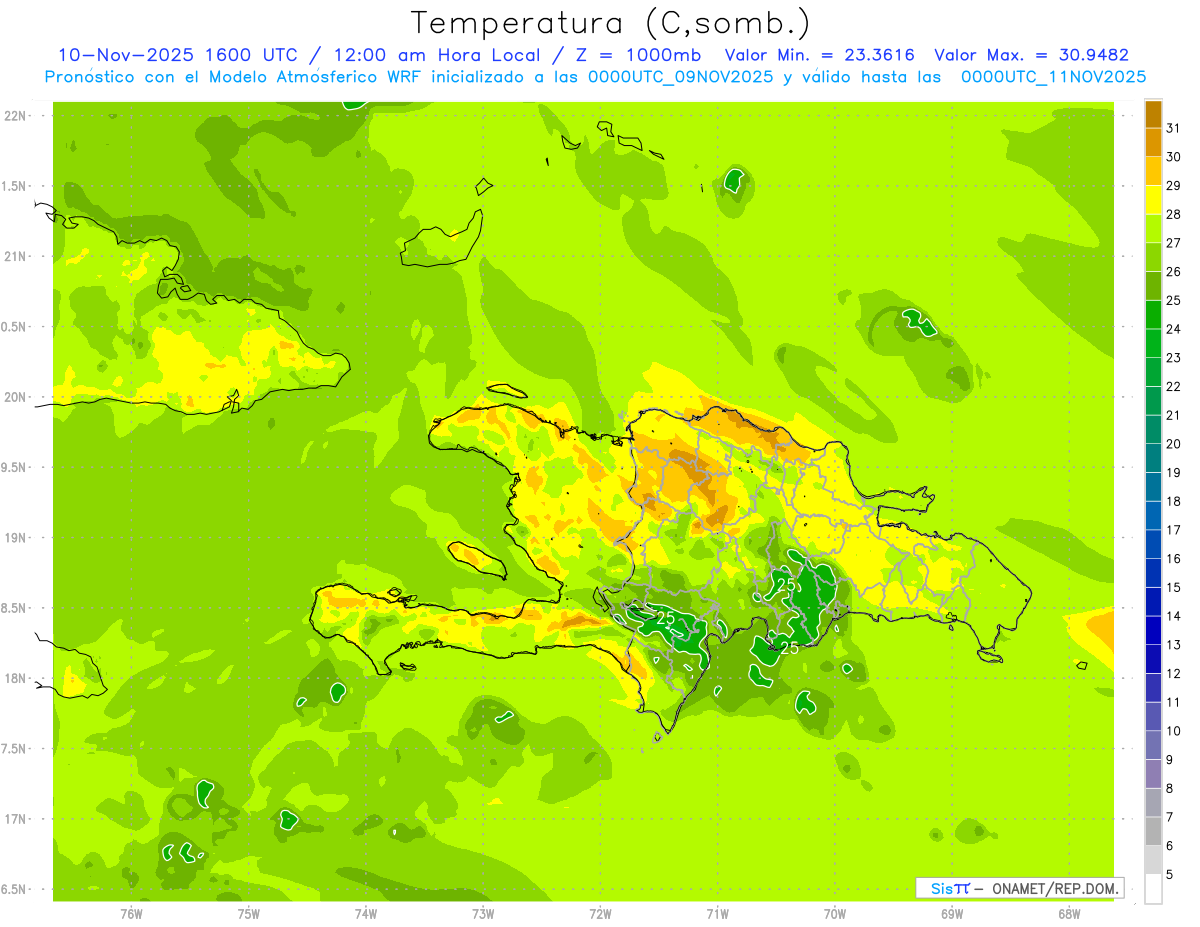Screen dimensions: 1200x927
Task: Click the color scale value 26
Action: pyautogui.click(x=1173, y=272)
